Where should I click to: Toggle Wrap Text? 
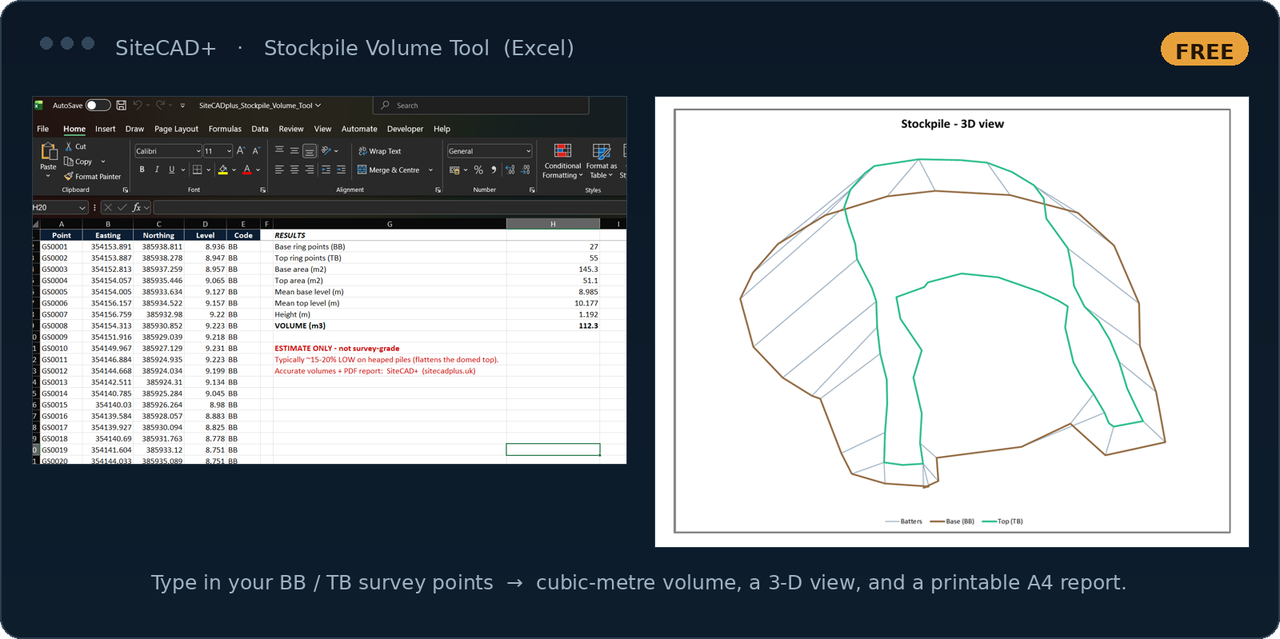click(380, 151)
